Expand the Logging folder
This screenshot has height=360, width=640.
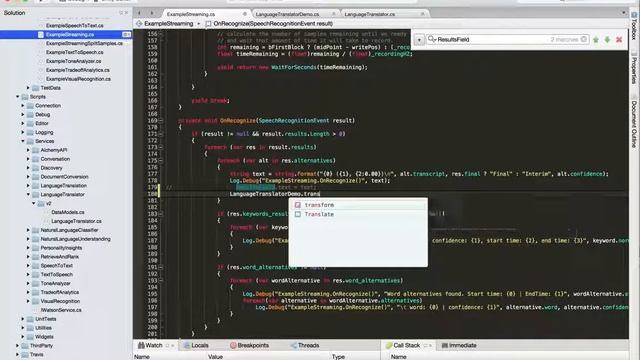click(x=23, y=132)
